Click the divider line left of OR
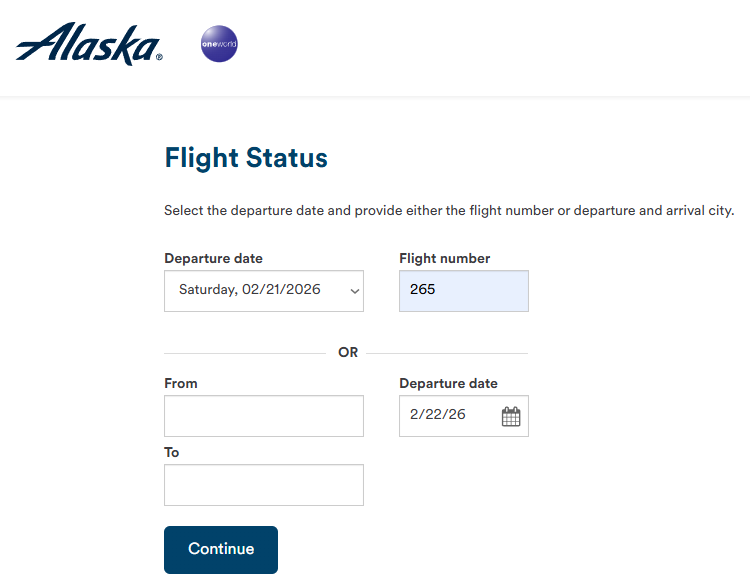The height and width of the screenshot is (587, 750). tap(245, 353)
